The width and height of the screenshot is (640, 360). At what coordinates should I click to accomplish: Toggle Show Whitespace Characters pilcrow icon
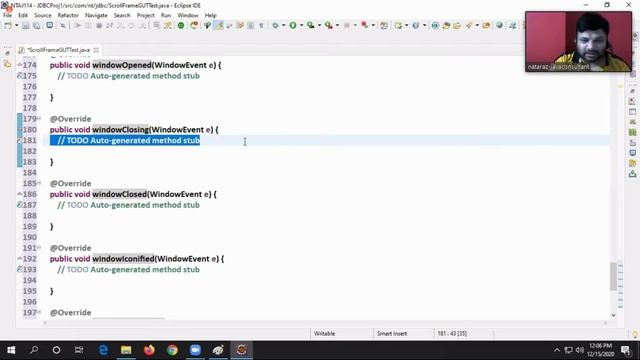pos(261,26)
